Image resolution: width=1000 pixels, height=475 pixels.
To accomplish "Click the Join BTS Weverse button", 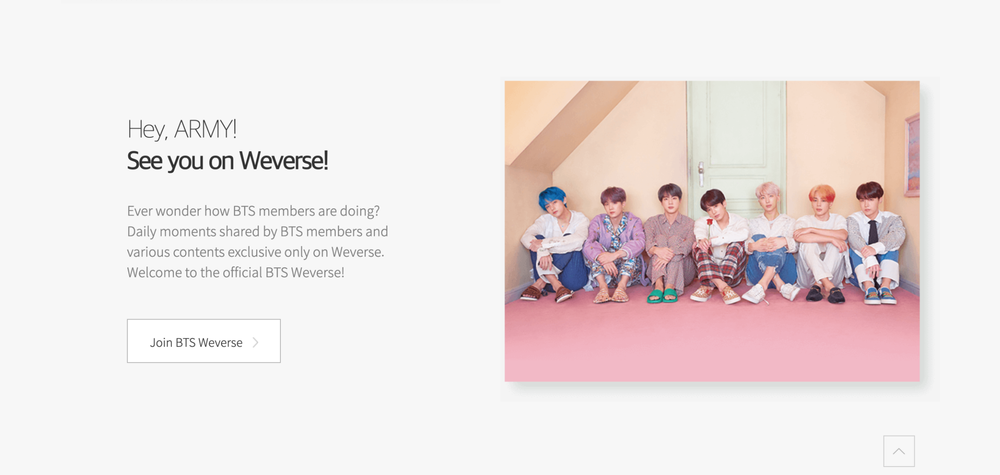I will [203, 341].
